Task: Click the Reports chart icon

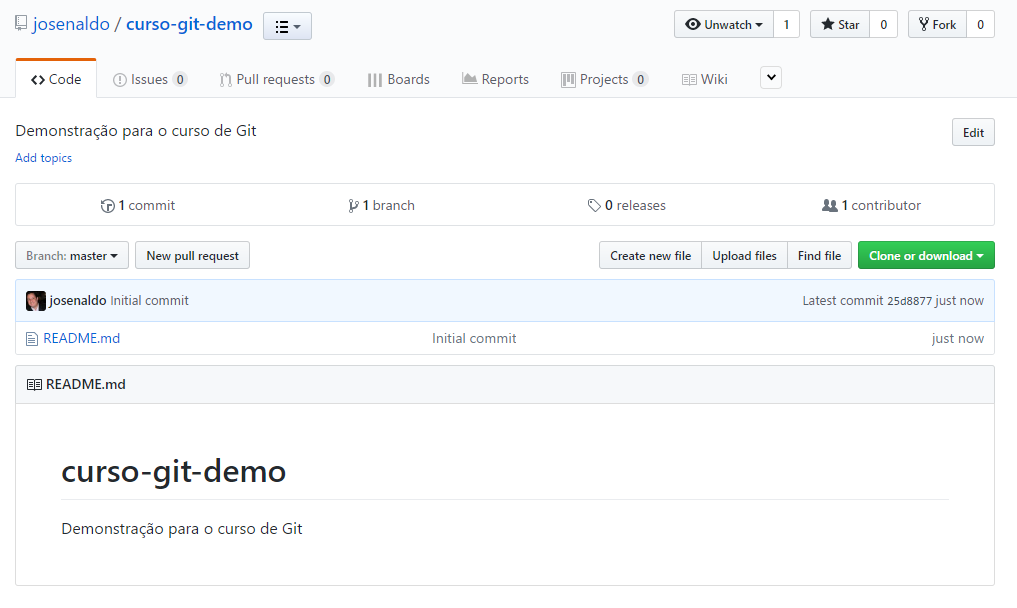Action: click(x=469, y=79)
